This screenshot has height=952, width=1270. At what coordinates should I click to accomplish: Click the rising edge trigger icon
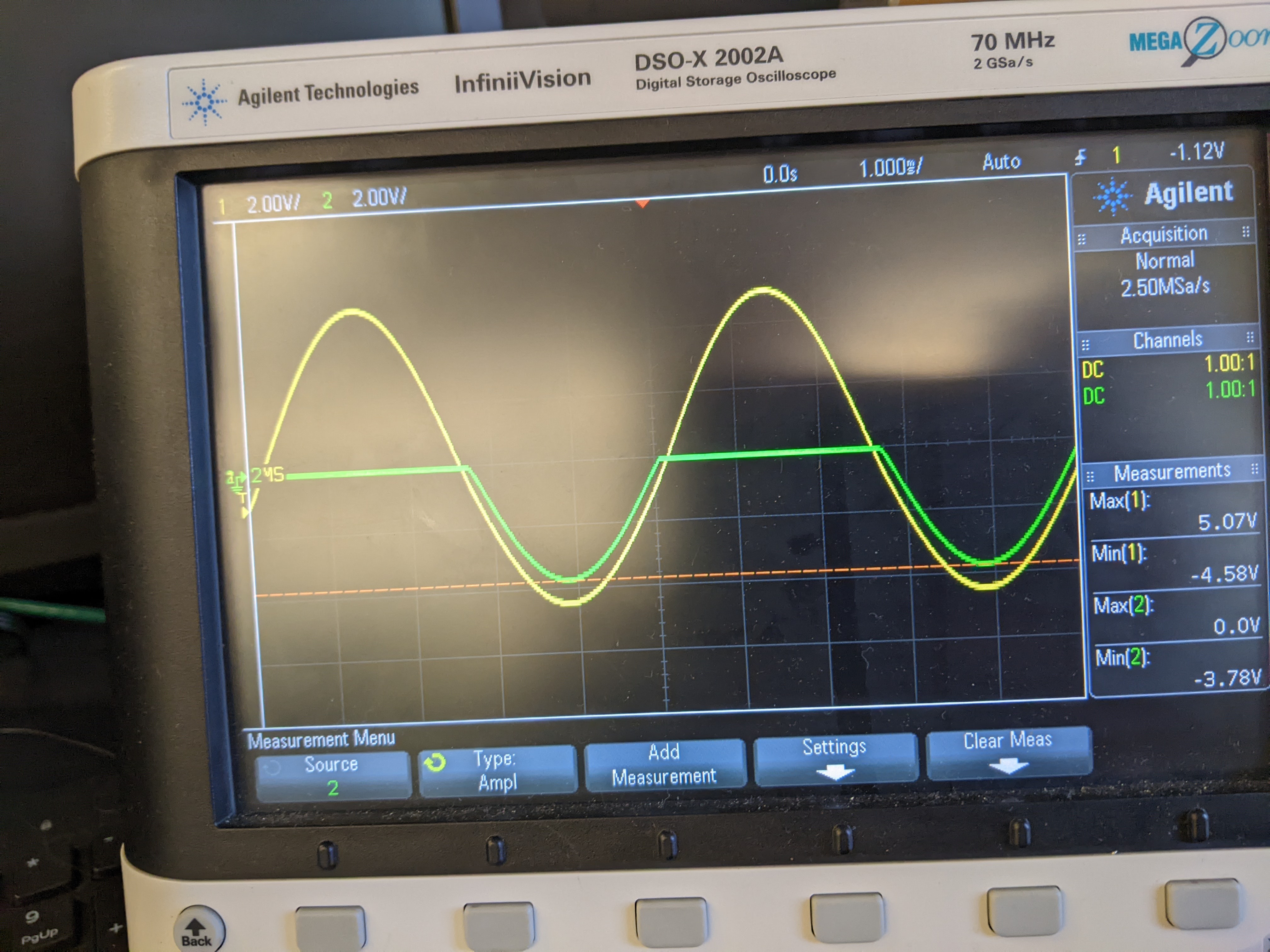point(1080,157)
